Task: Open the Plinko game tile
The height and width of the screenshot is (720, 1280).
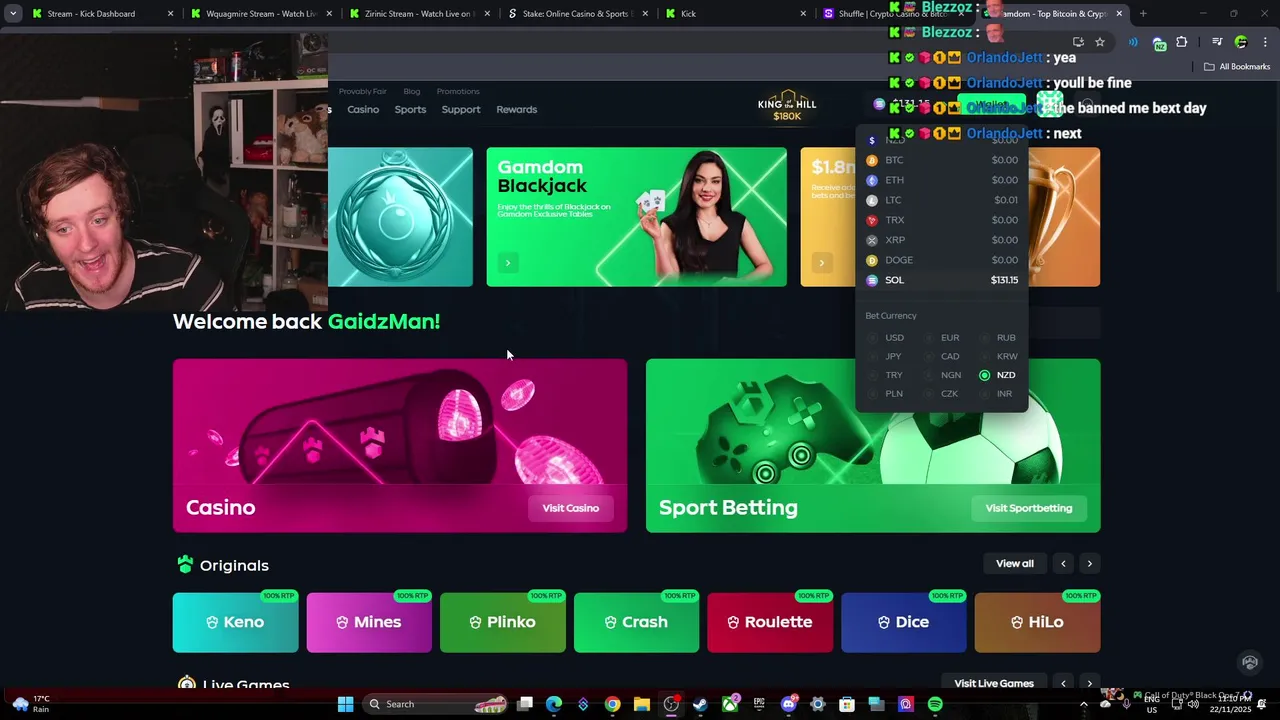Action: 503,622
